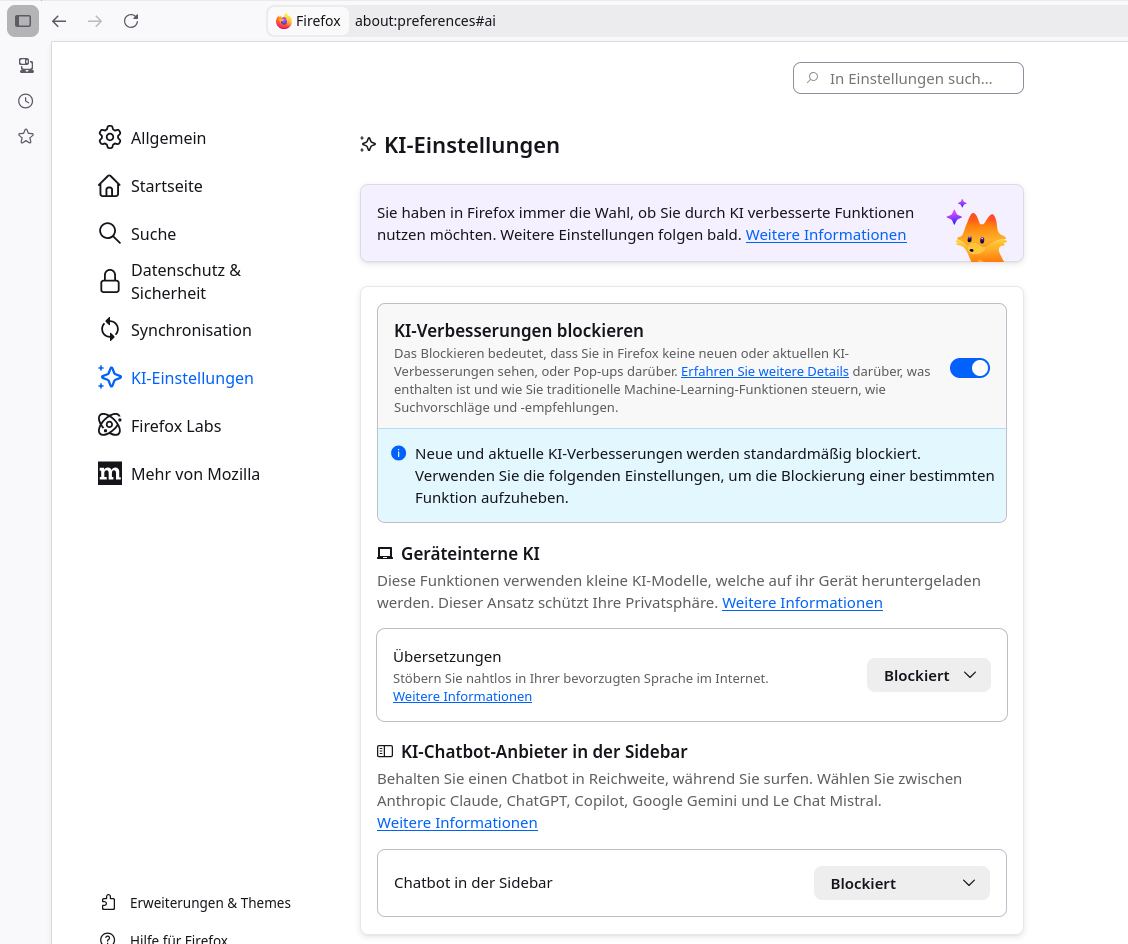The height and width of the screenshot is (944, 1128).
Task: Open the Übersetzungen Blockiert dropdown
Action: [928, 675]
